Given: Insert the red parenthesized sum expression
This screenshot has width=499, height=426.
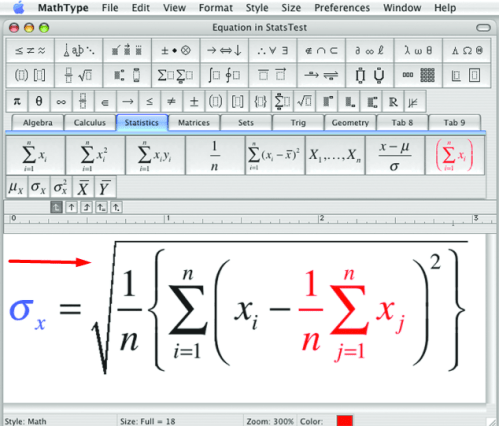Looking at the screenshot, I should (x=455, y=155).
